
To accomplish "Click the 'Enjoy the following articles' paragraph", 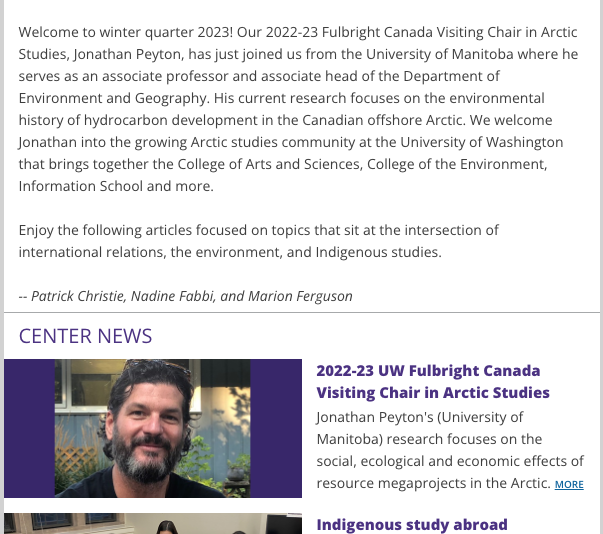I will click(x=259, y=241).
